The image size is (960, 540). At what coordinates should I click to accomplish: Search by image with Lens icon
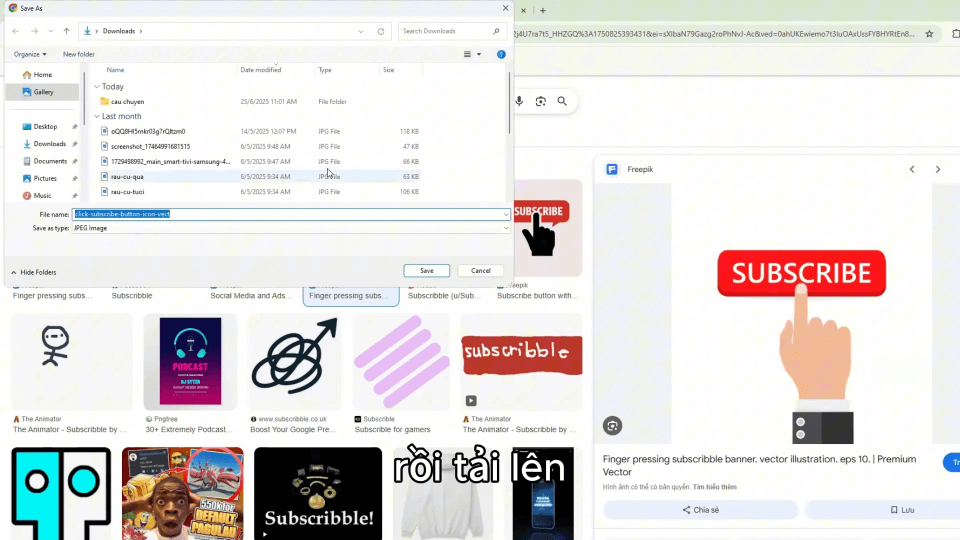click(x=541, y=102)
